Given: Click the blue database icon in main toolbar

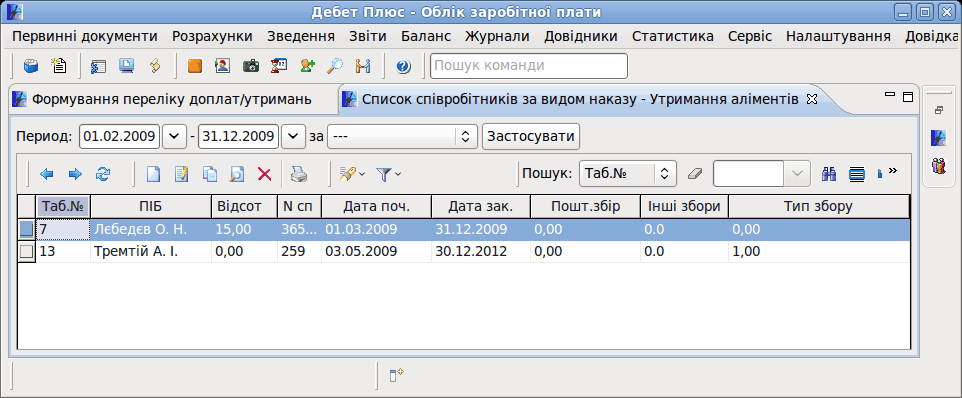Looking at the screenshot, I should 31,66.
